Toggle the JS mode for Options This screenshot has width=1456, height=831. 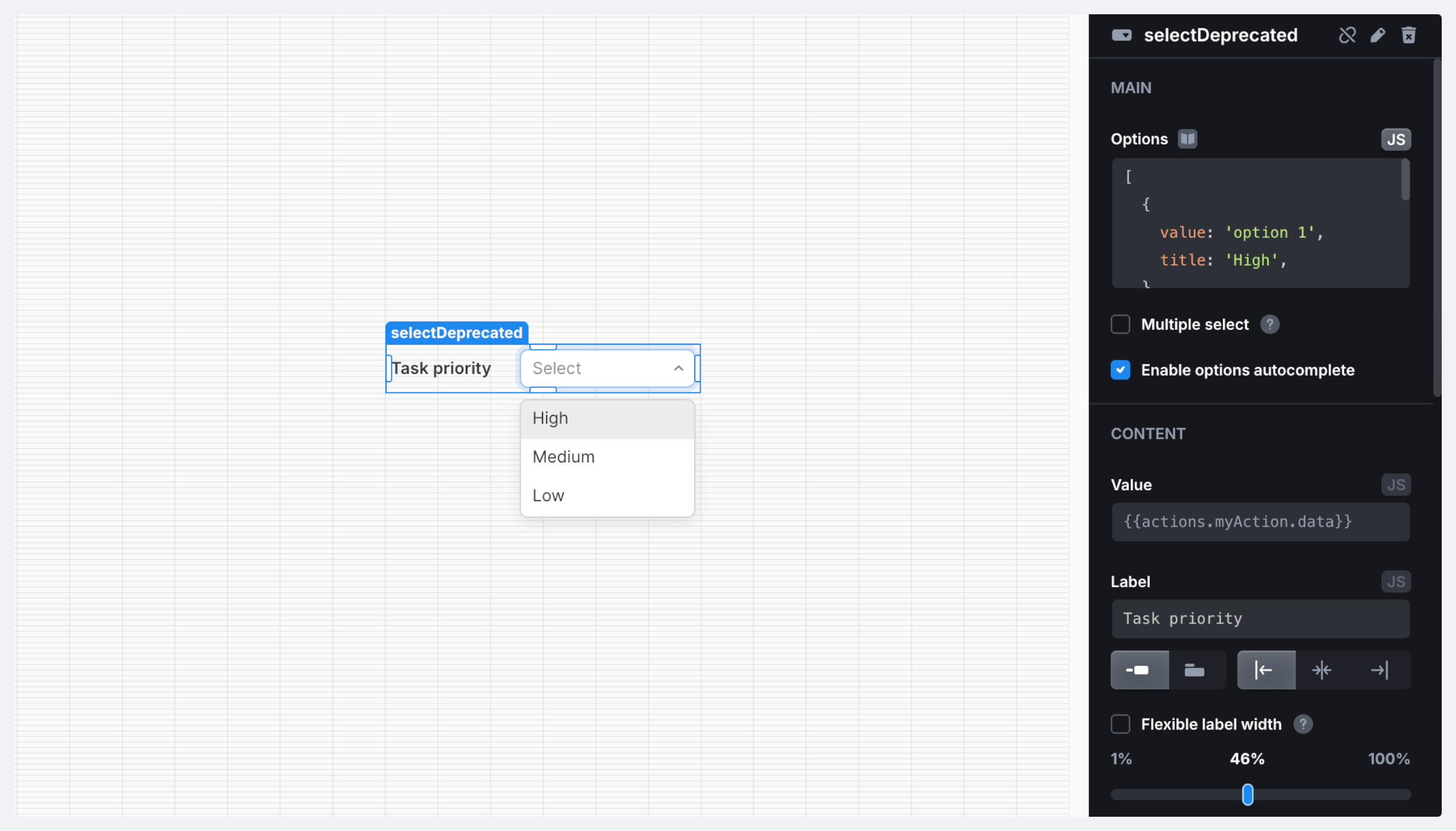tap(1395, 140)
